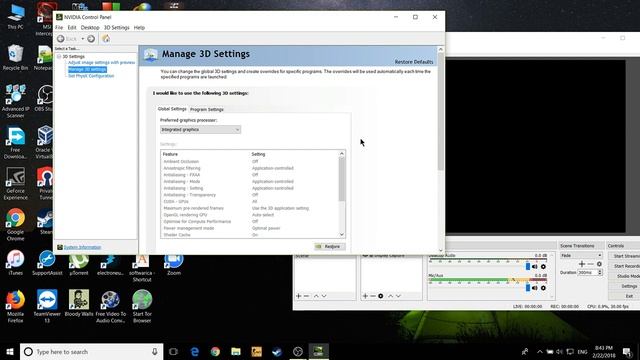
Task: Remove scene with minus icon in OBS
Action: [307, 296]
